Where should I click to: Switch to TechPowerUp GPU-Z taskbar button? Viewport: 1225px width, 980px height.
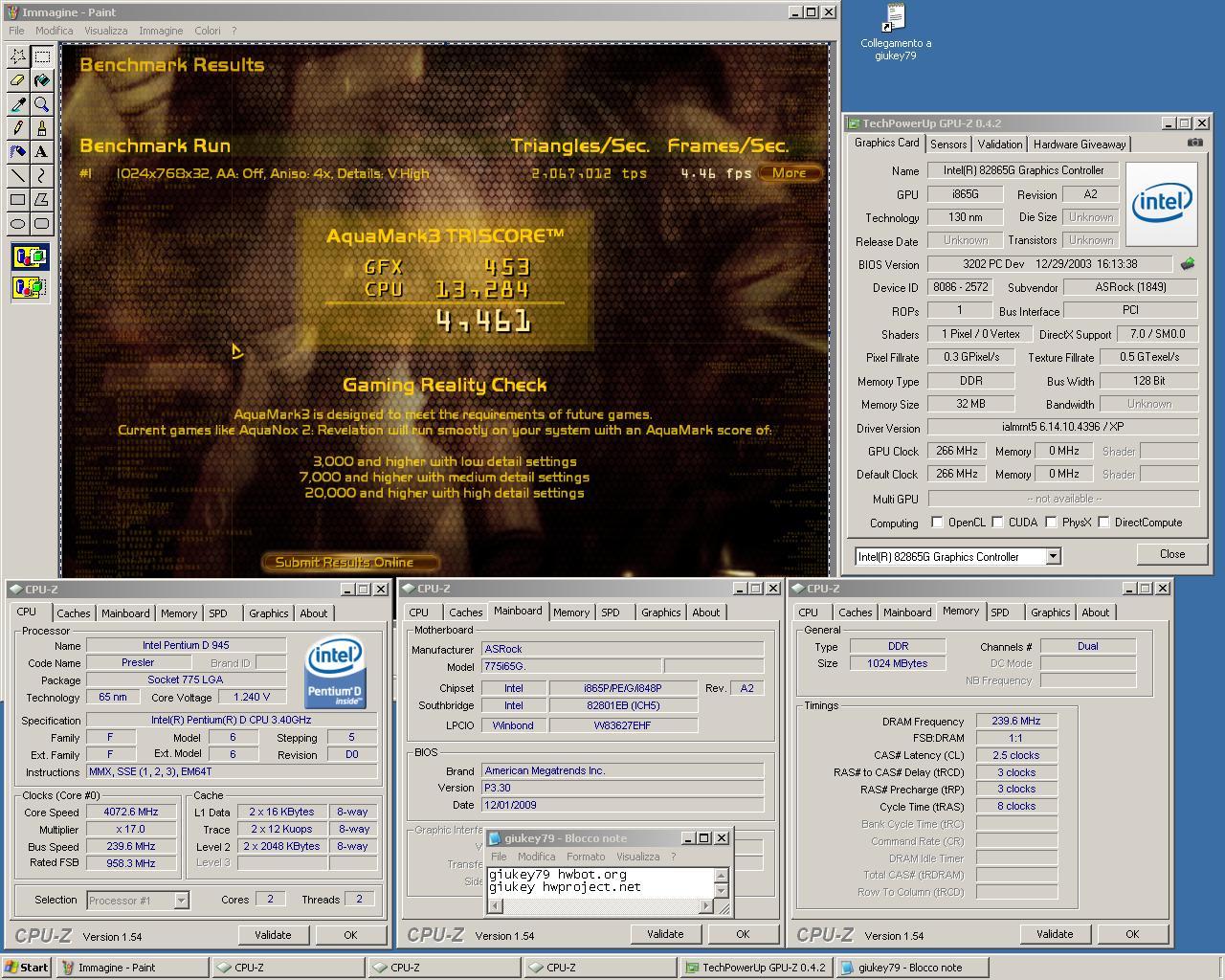(757, 967)
